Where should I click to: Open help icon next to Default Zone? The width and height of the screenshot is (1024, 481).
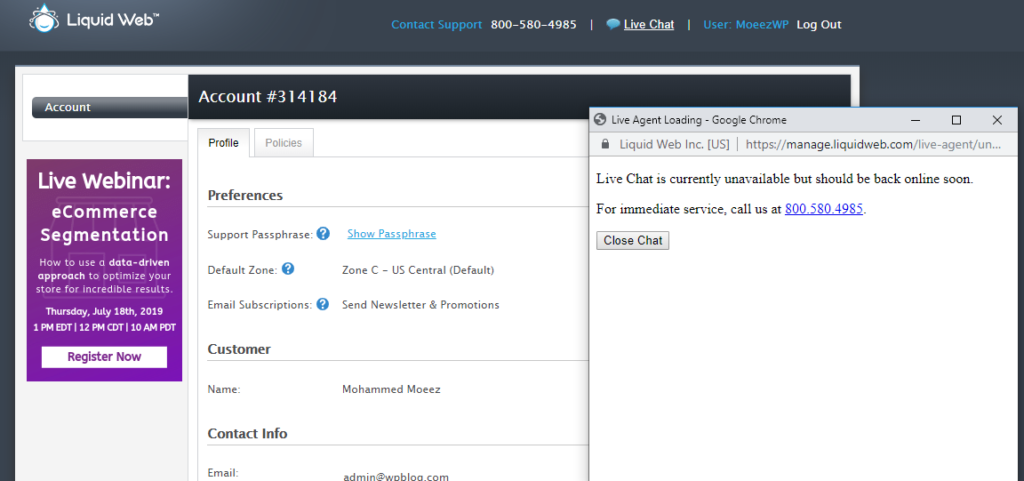pos(288,269)
